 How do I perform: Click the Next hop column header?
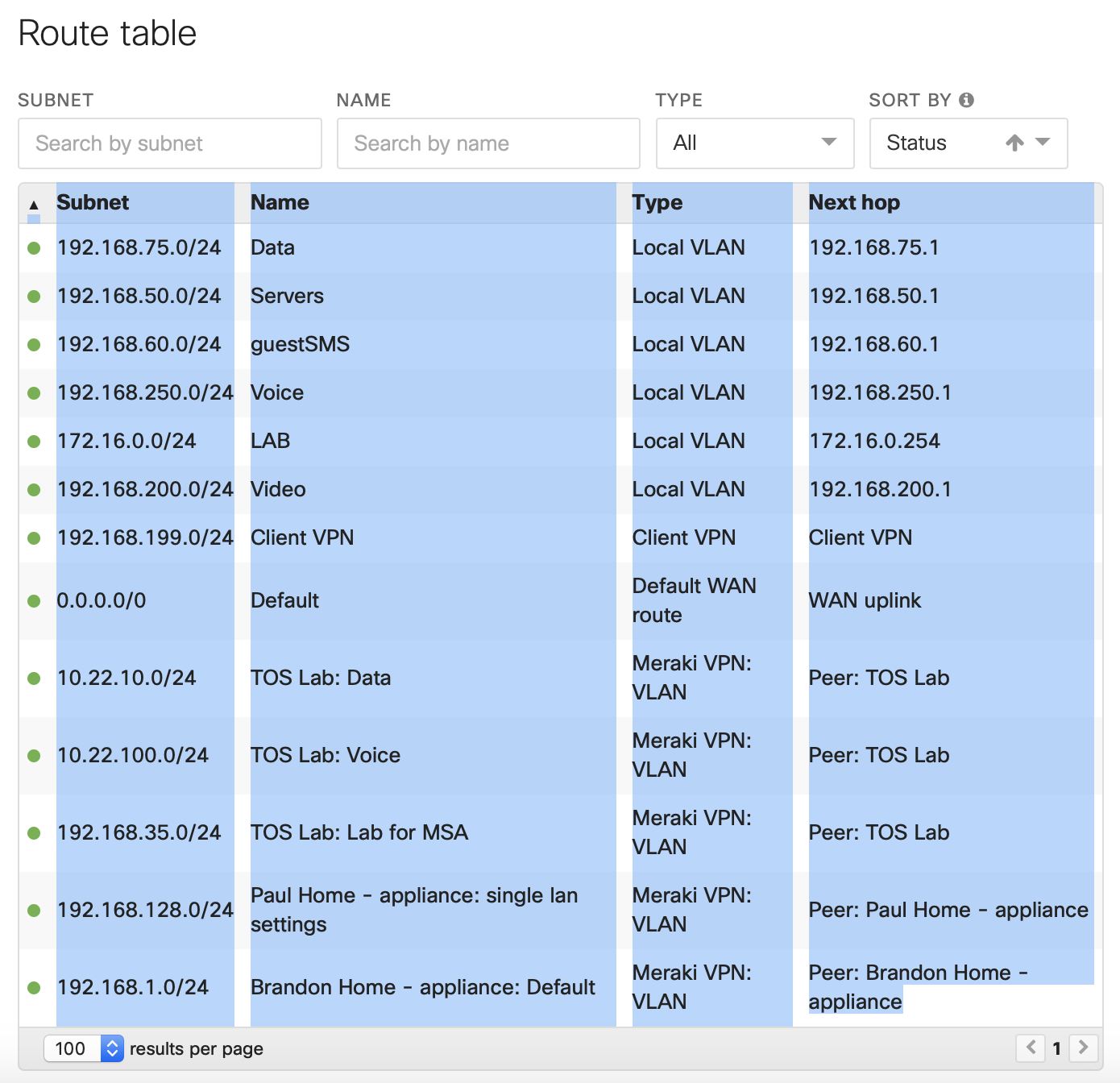[x=854, y=202]
